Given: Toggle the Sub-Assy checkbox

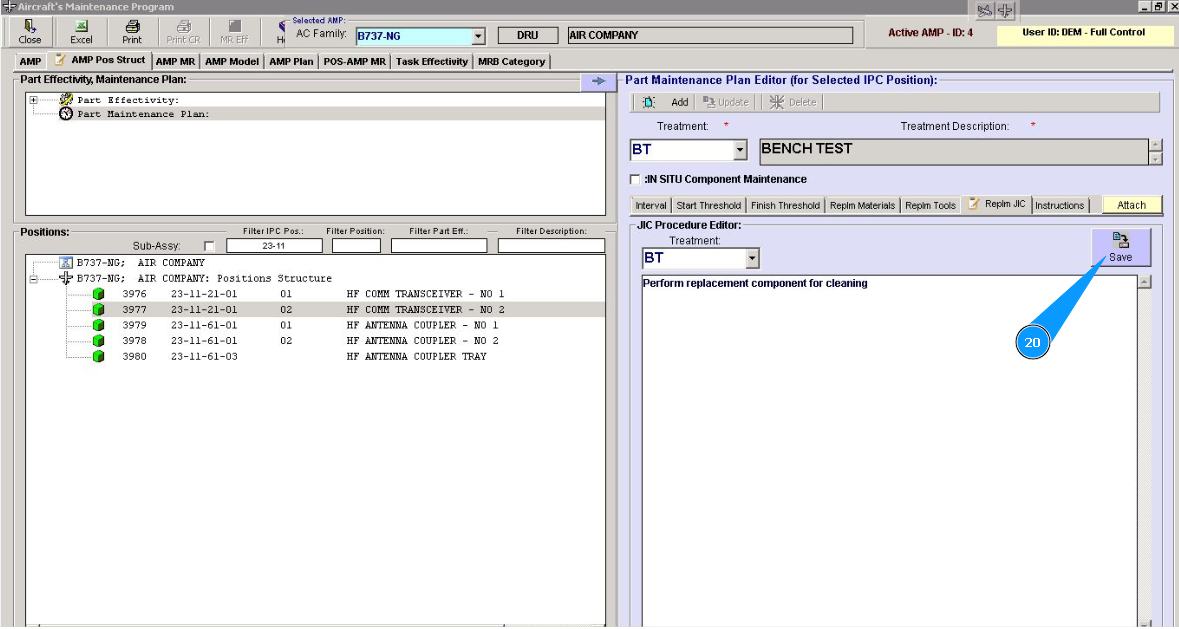Looking at the screenshot, I should (x=209, y=246).
